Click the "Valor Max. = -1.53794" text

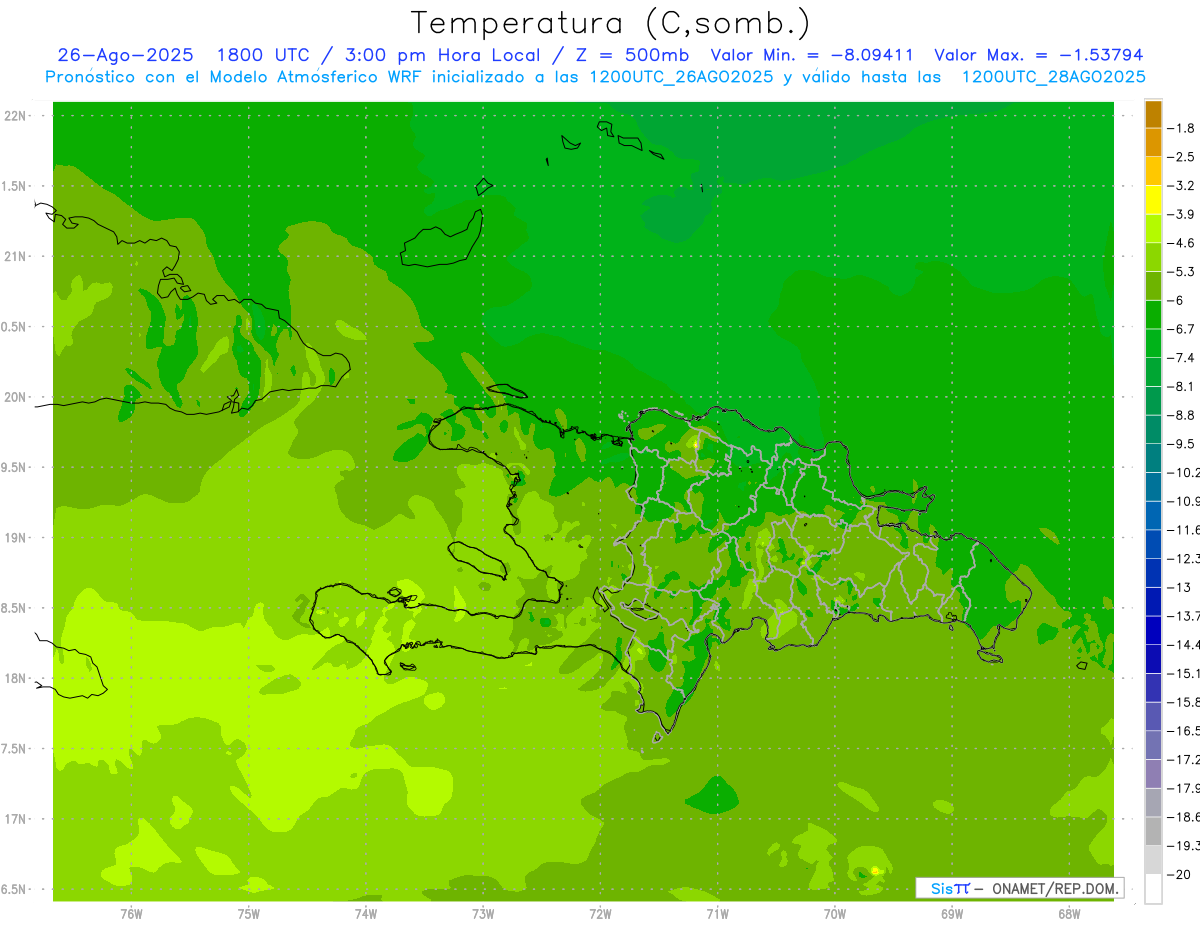1038,55
